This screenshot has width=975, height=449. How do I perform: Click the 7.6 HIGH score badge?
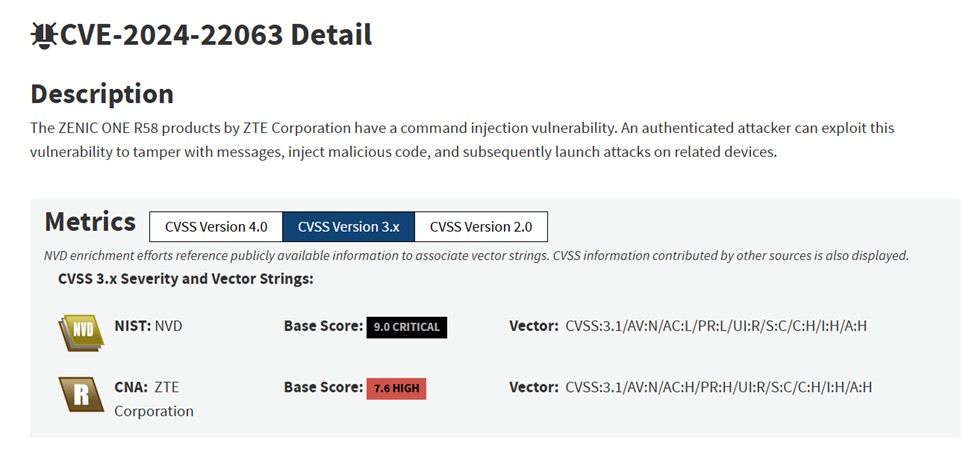(396, 388)
